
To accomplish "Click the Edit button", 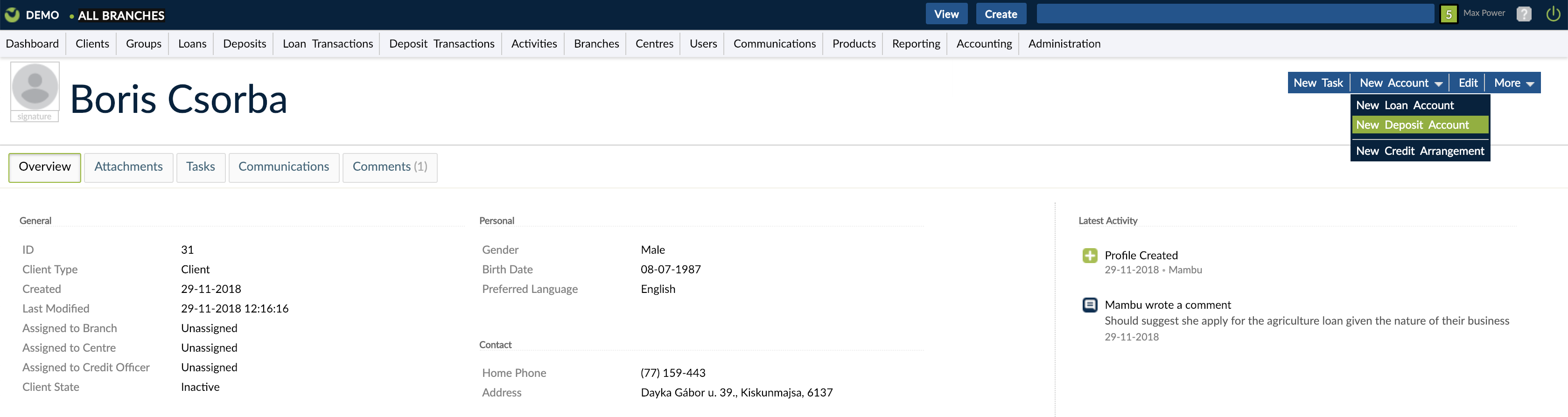I will [1468, 83].
